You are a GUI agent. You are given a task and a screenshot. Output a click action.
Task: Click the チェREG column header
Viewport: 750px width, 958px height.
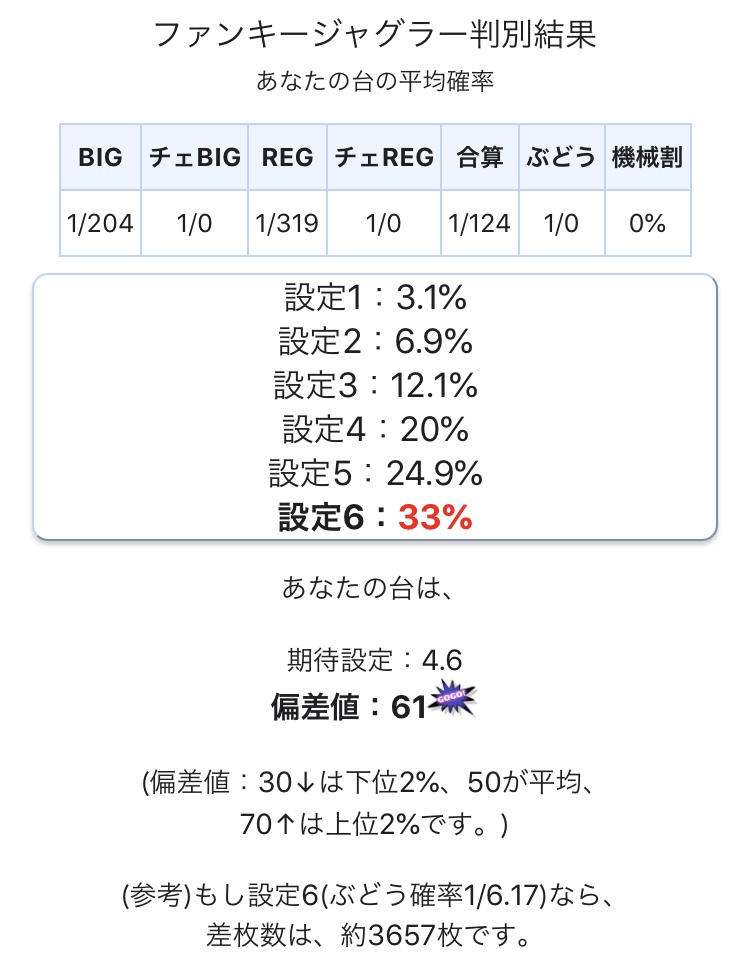[384, 157]
